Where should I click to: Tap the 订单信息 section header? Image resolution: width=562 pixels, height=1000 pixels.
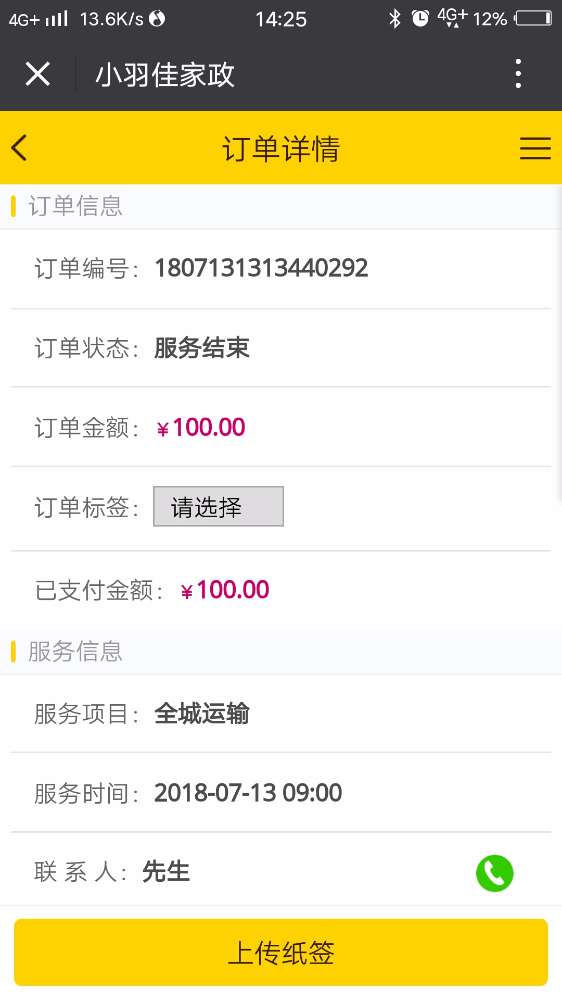point(75,206)
